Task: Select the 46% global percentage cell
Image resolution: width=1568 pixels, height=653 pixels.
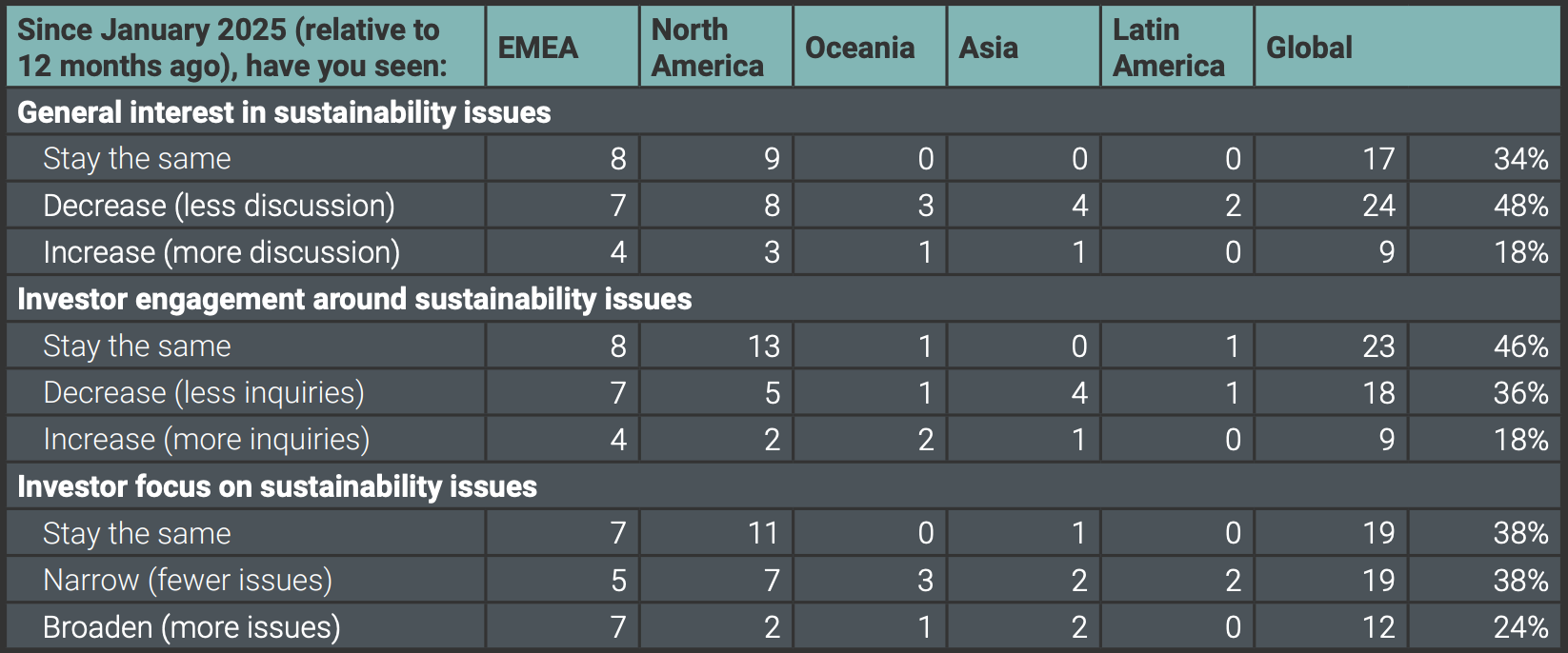Action: (x=1520, y=346)
